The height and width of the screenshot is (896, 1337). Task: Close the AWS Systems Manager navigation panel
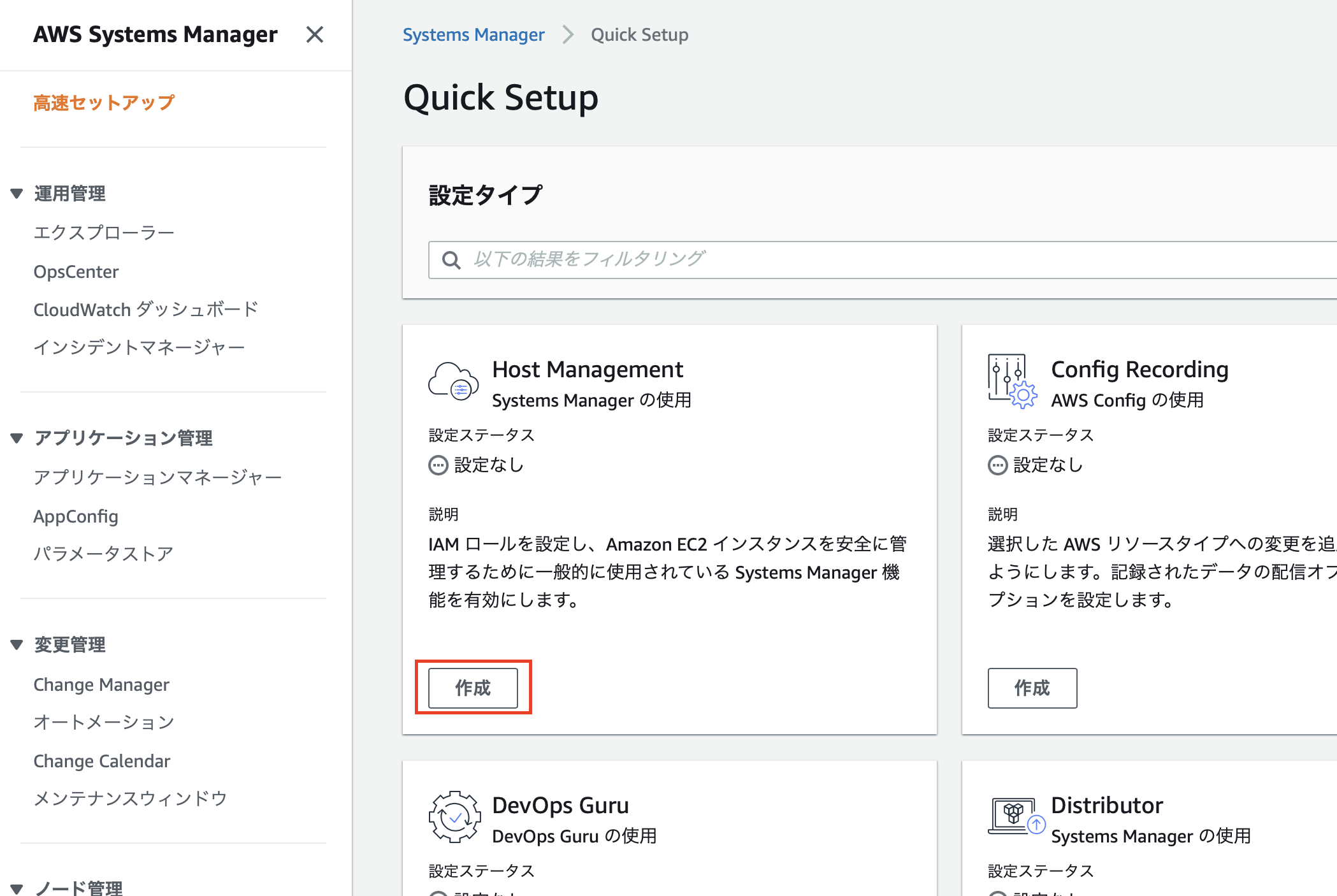click(315, 35)
